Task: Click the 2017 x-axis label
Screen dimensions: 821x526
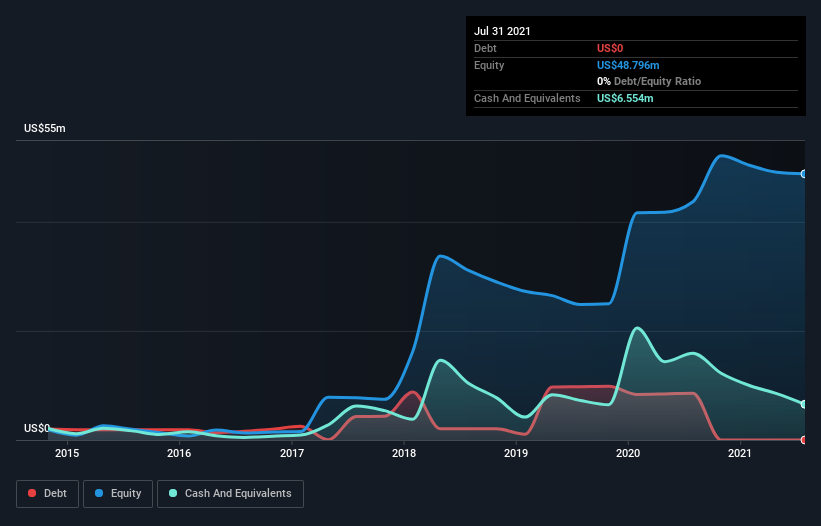Action: tap(292, 453)
